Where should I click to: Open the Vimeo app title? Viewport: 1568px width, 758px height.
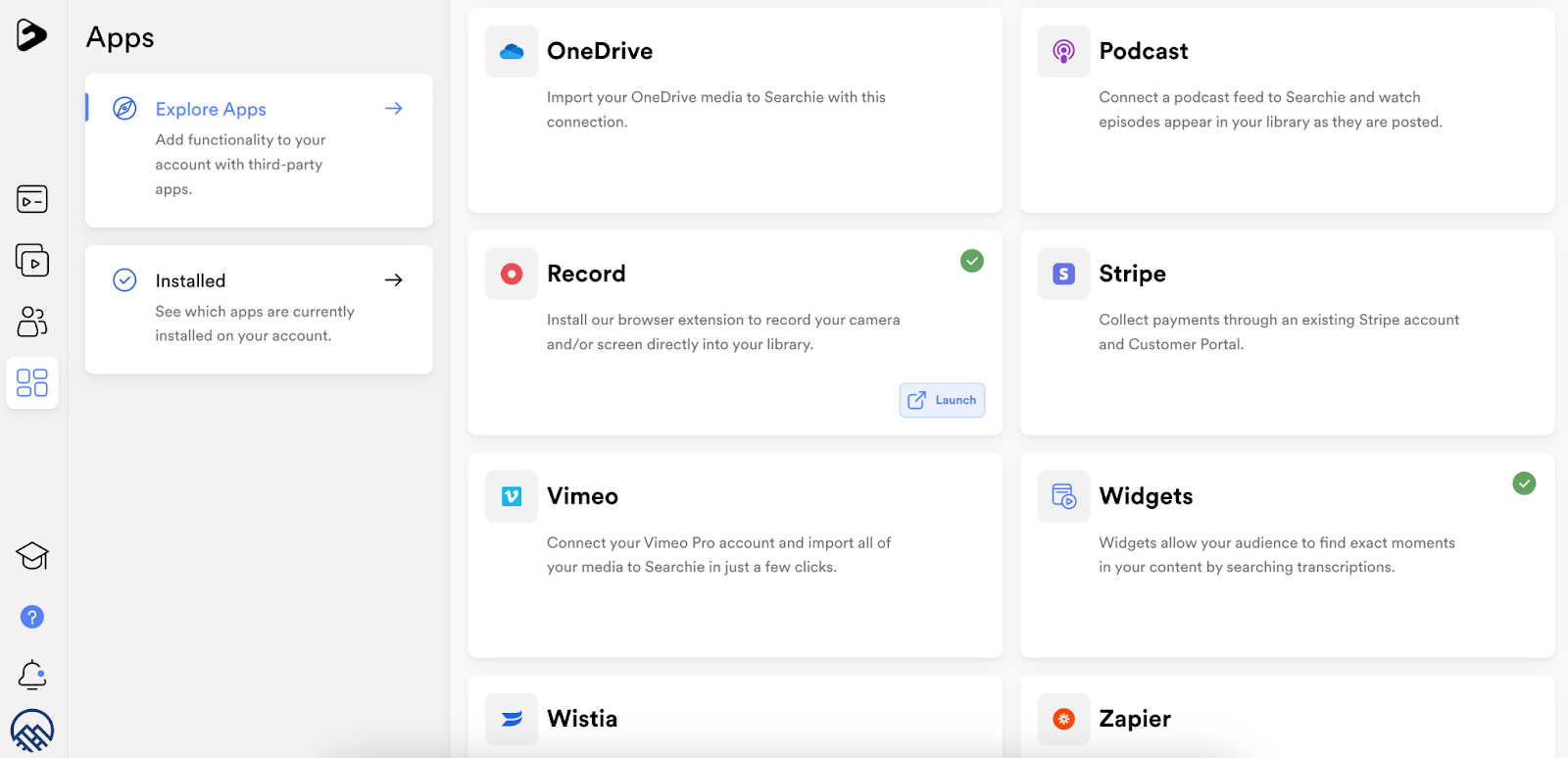[x=582, y=496]
